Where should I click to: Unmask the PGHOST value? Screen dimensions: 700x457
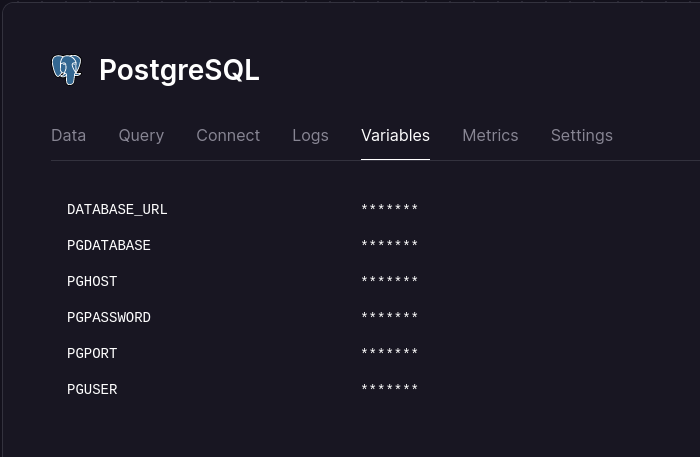click(x=389, y=282)
